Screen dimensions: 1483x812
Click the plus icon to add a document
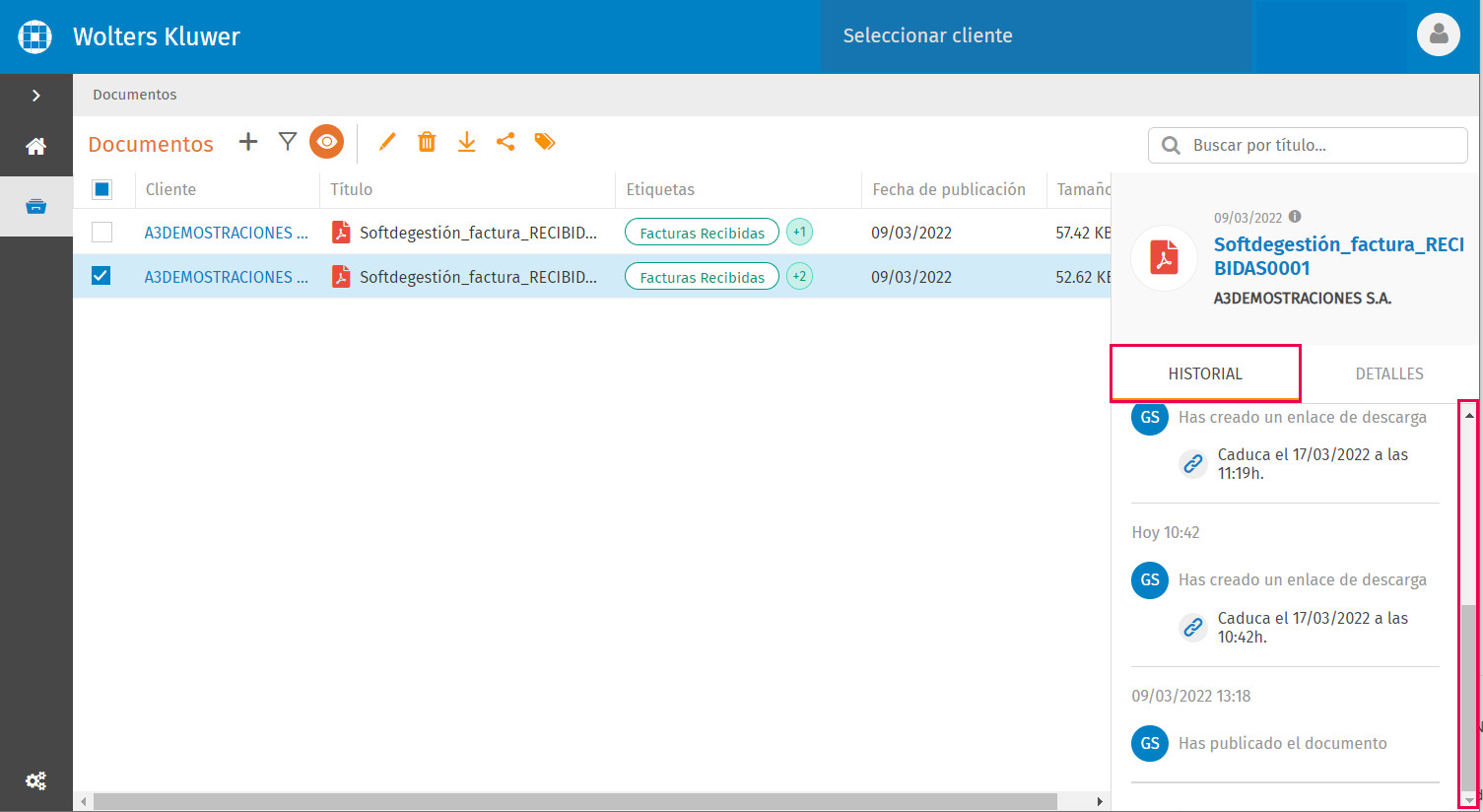(248, 142)
